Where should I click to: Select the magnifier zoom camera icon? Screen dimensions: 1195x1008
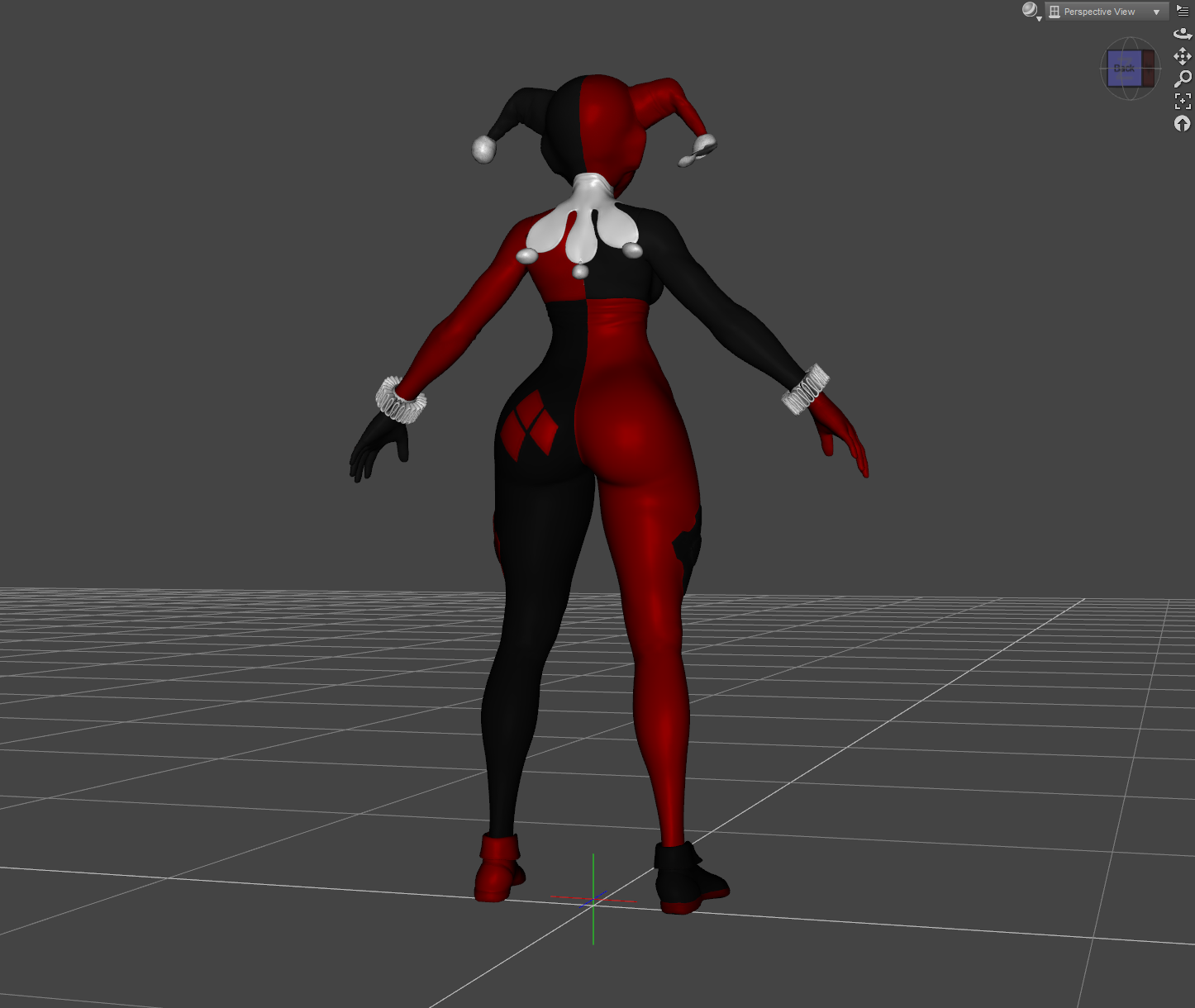coord(1183,78)
